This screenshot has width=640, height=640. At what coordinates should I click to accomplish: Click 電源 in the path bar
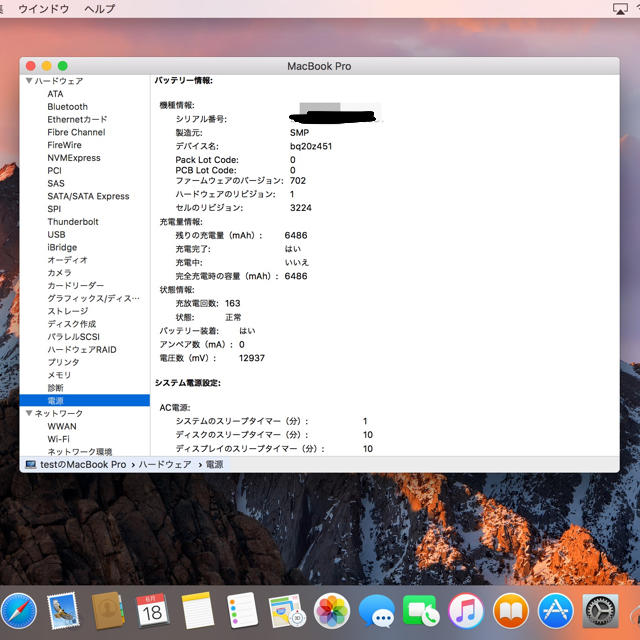click(214, 464)
